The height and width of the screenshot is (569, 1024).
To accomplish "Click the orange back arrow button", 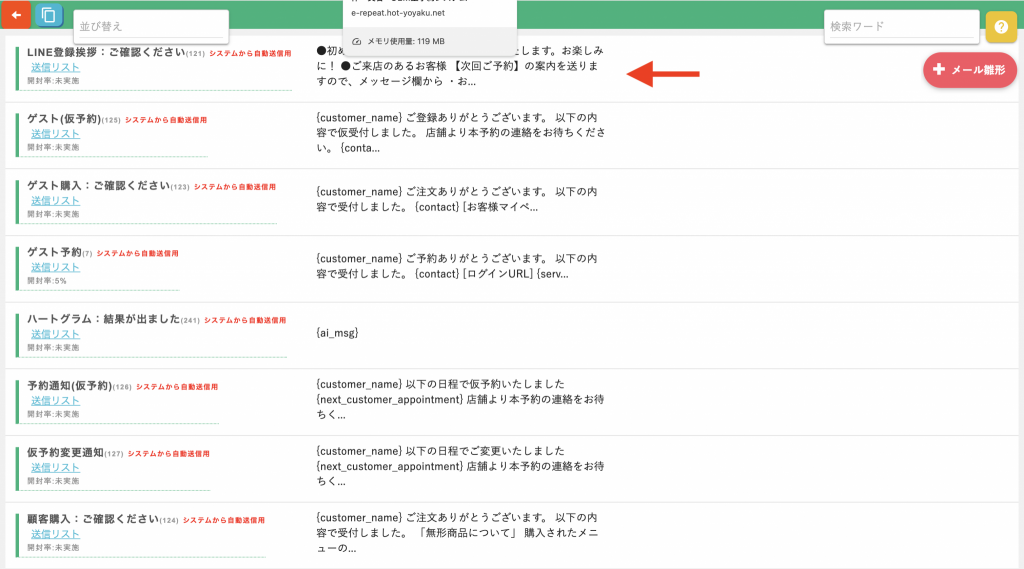I will click(16, 14).
